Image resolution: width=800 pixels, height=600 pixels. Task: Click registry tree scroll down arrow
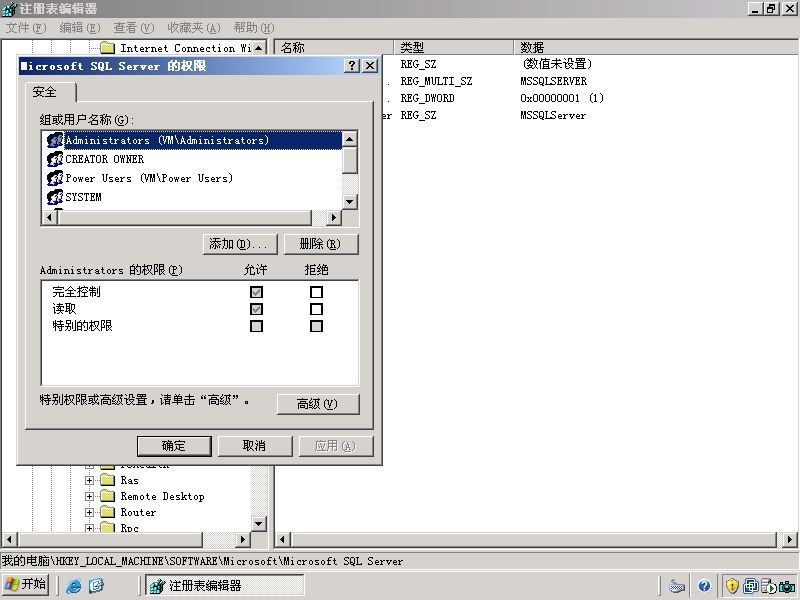click(x=259, y=523)
